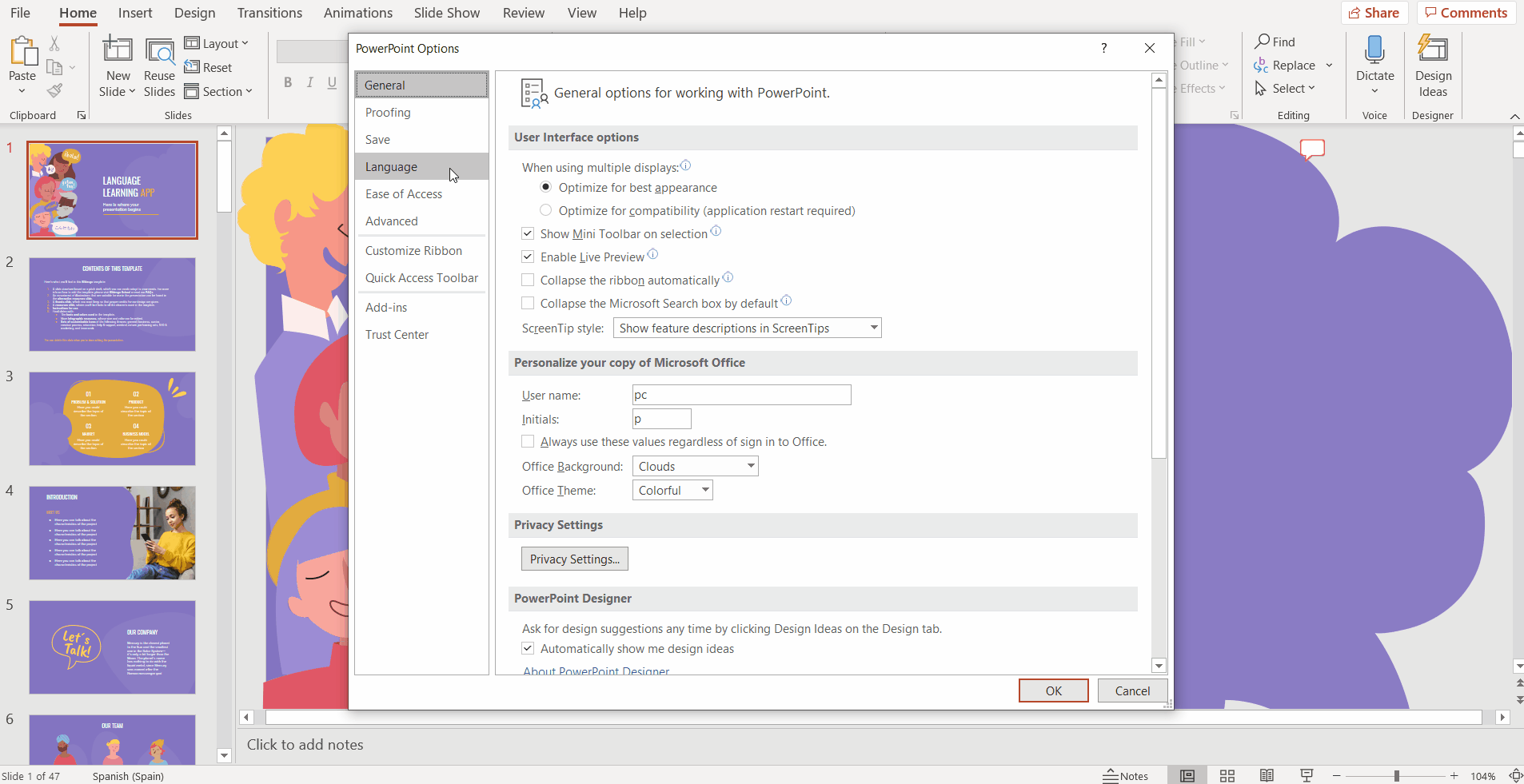
Task: Open the ScreenTip style dropdown
Action: [747, 328]
